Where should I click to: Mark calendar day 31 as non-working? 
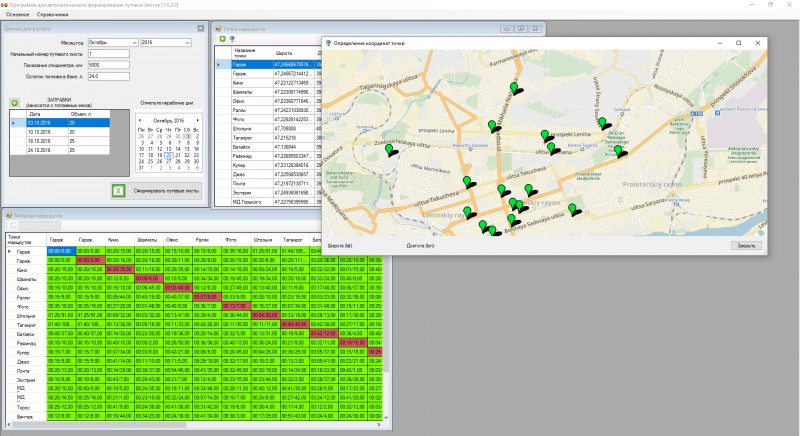(x=141, y=167)
